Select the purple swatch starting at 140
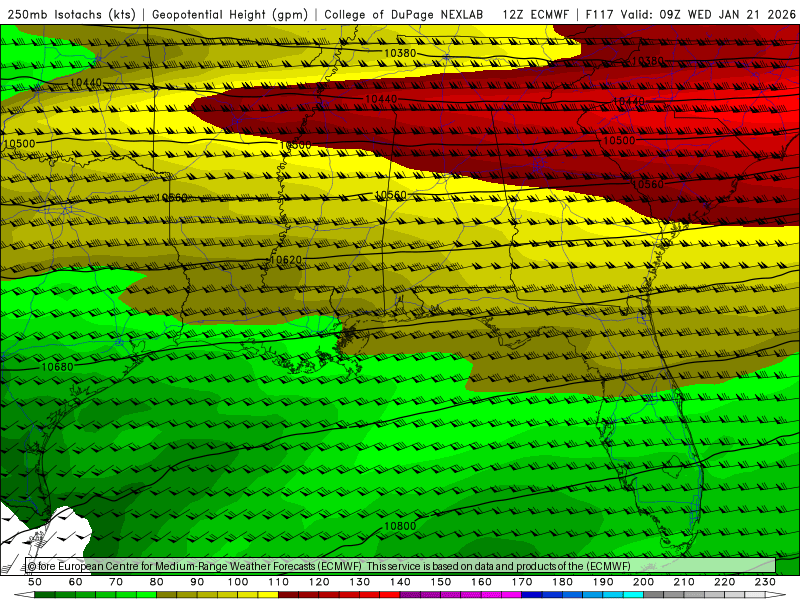 [x=410, y=595]
